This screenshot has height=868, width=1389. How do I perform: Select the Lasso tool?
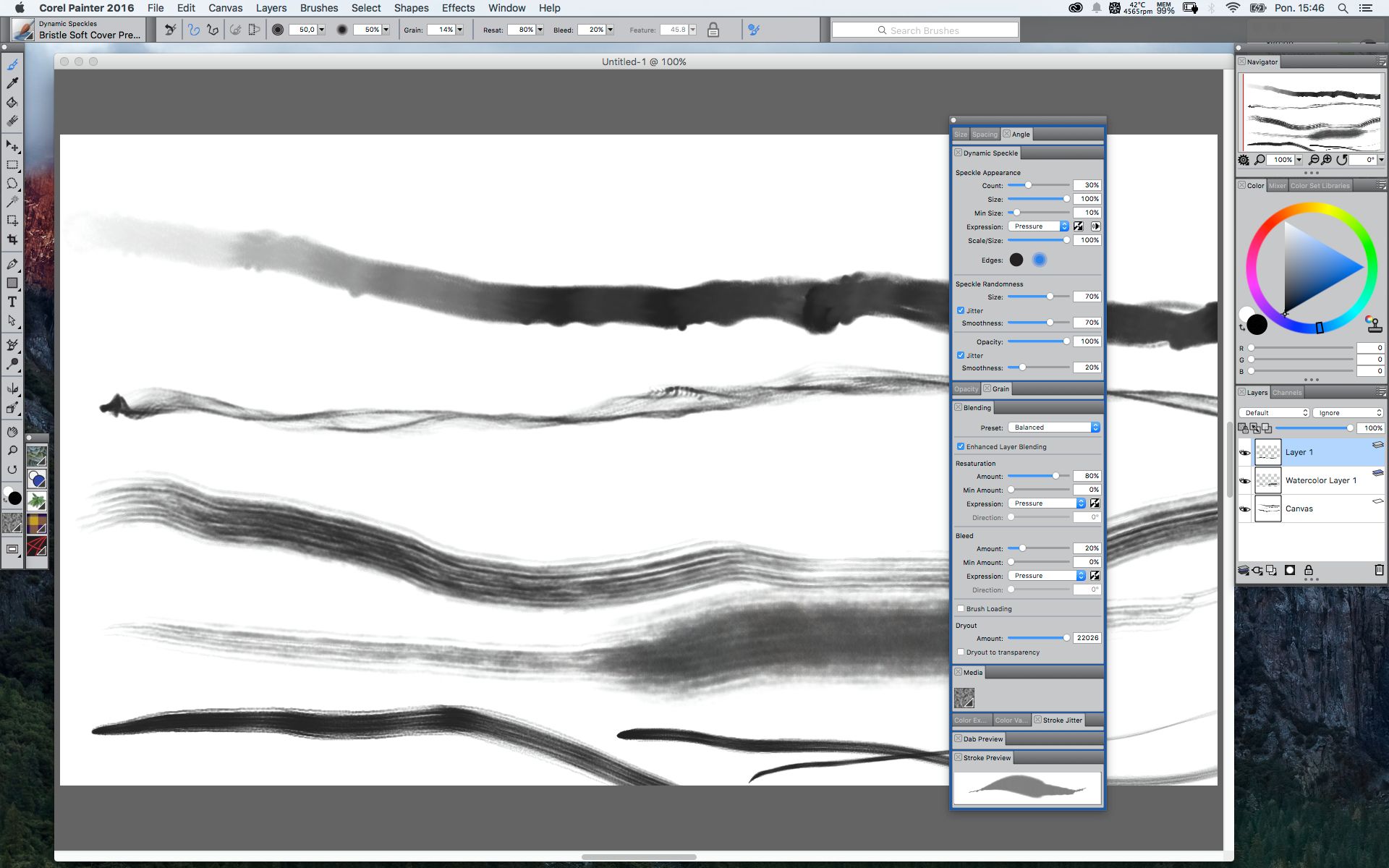(12, 183)
